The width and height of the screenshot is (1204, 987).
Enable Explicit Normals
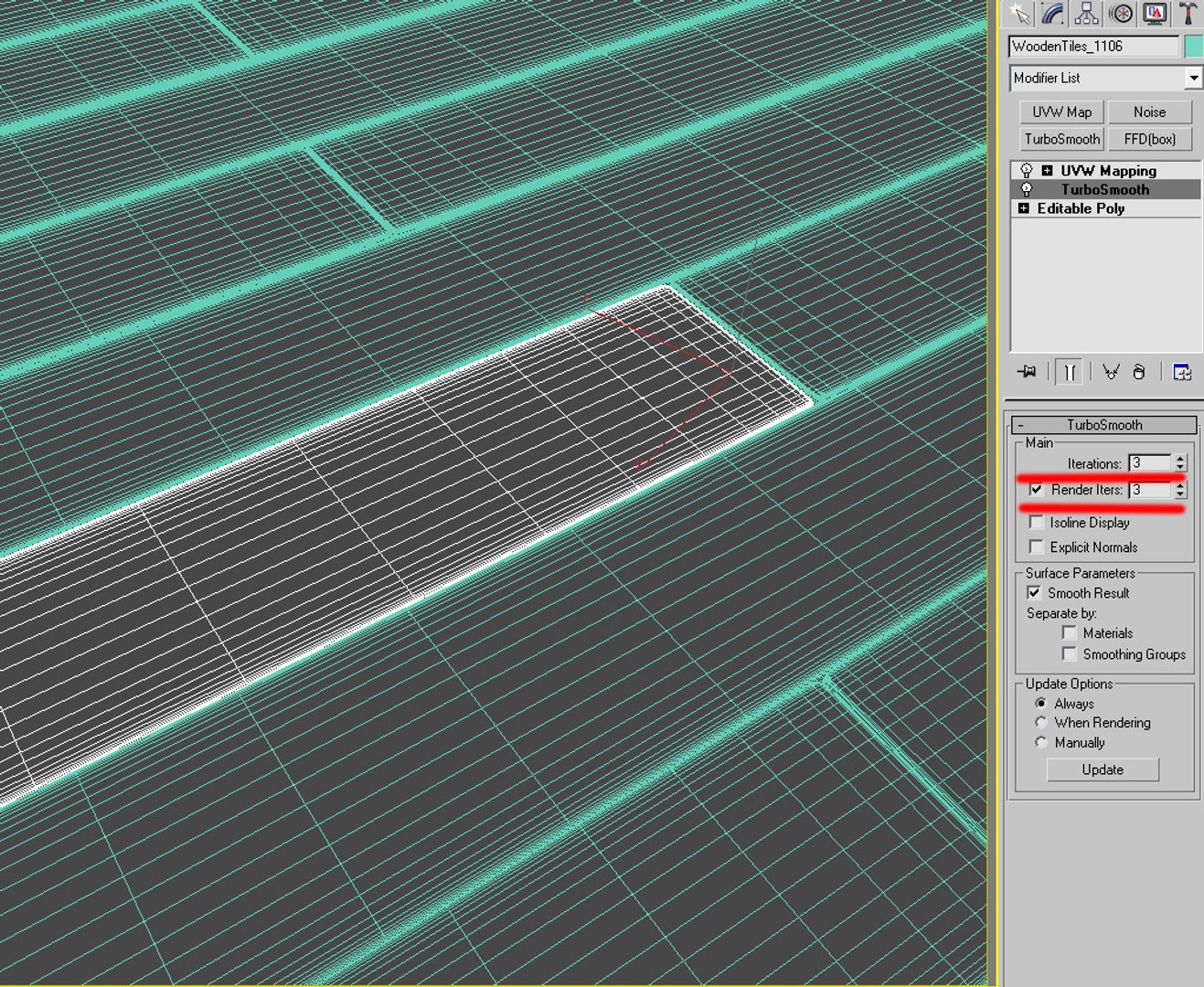tap(1036, 547)
